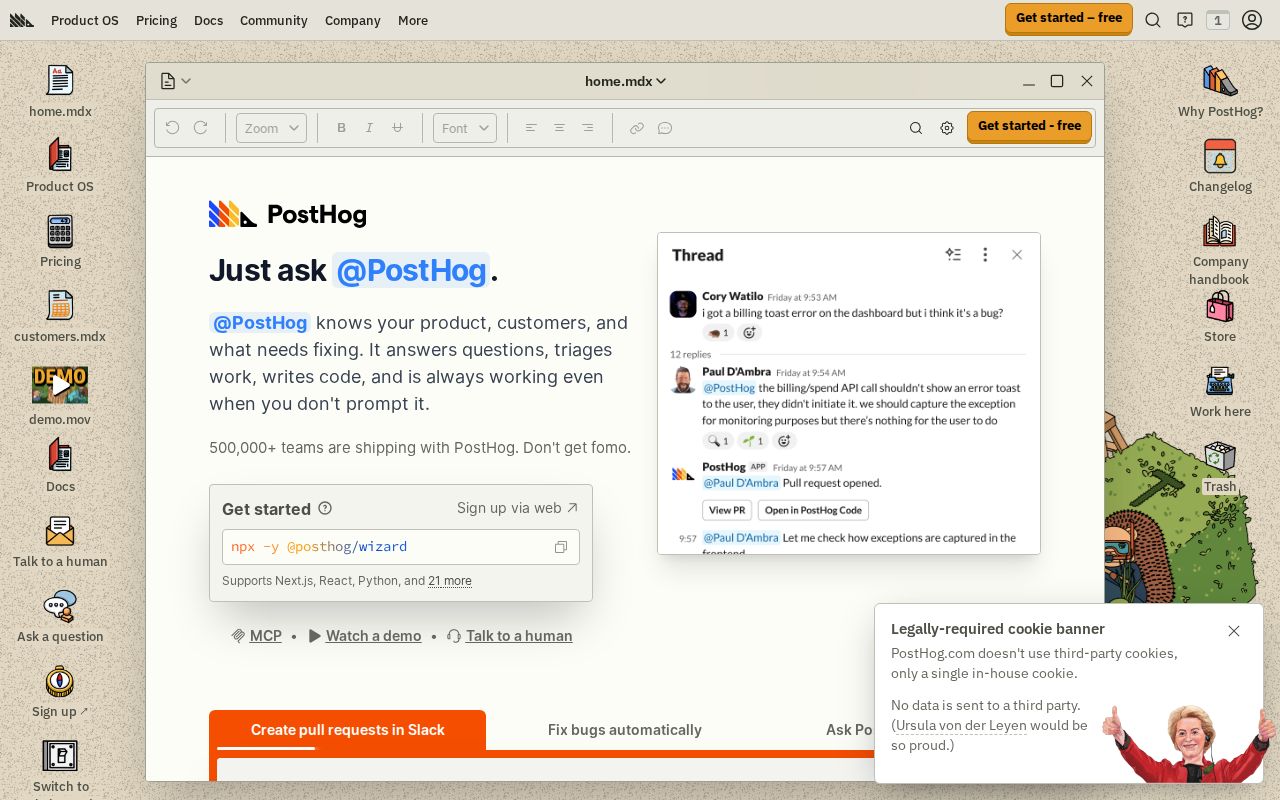
Task: Expand the Zoom dropdown
Action: [271, 128]
